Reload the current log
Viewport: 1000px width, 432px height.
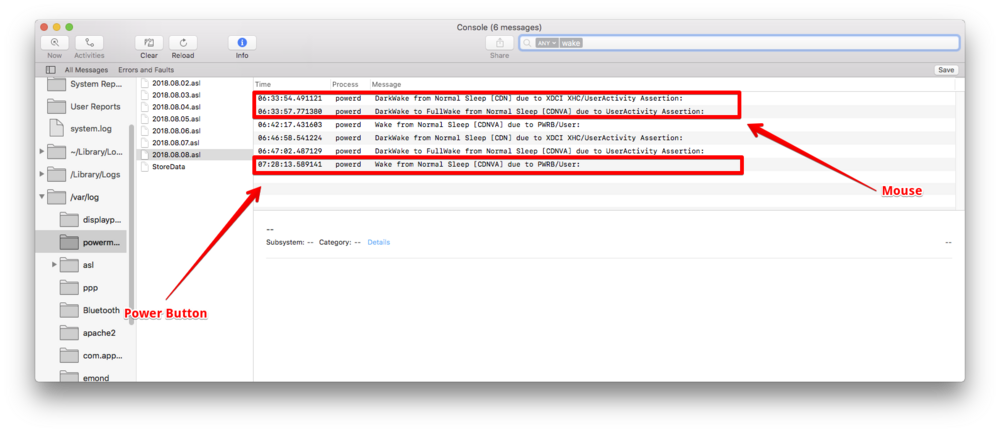tap(182, 43)
